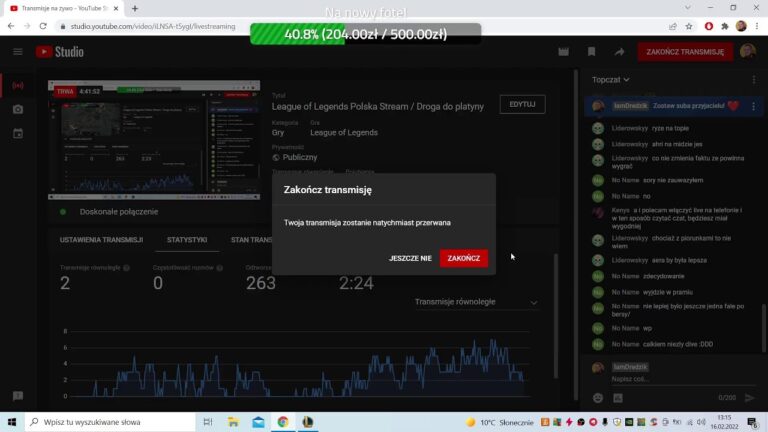Select the Stream icon in left sidebar
768x432 pixels.
[17, 84]
